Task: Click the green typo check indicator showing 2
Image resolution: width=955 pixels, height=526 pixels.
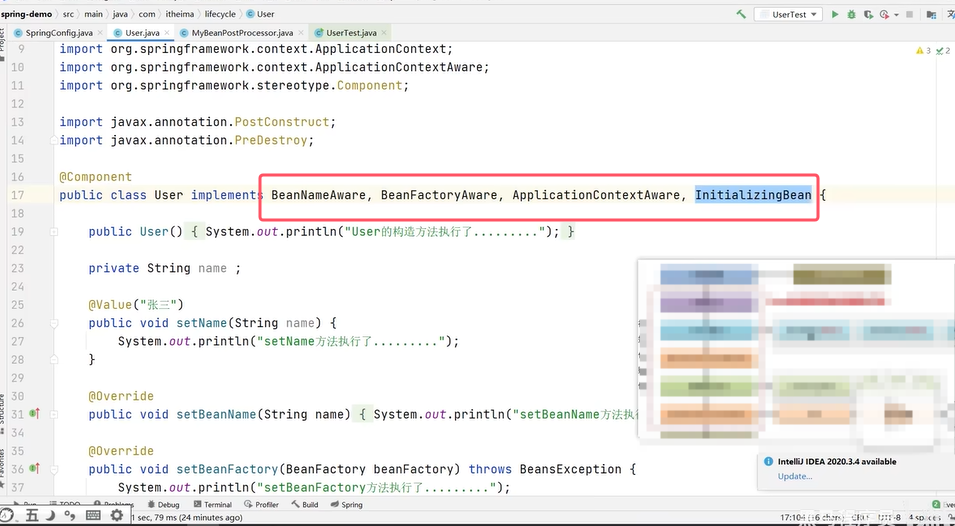Action: (943, 51)
